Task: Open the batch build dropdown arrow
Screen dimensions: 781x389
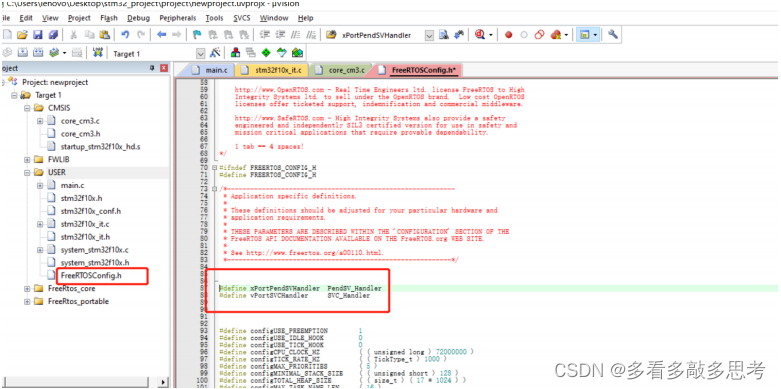Action: [x=65, y=52]
